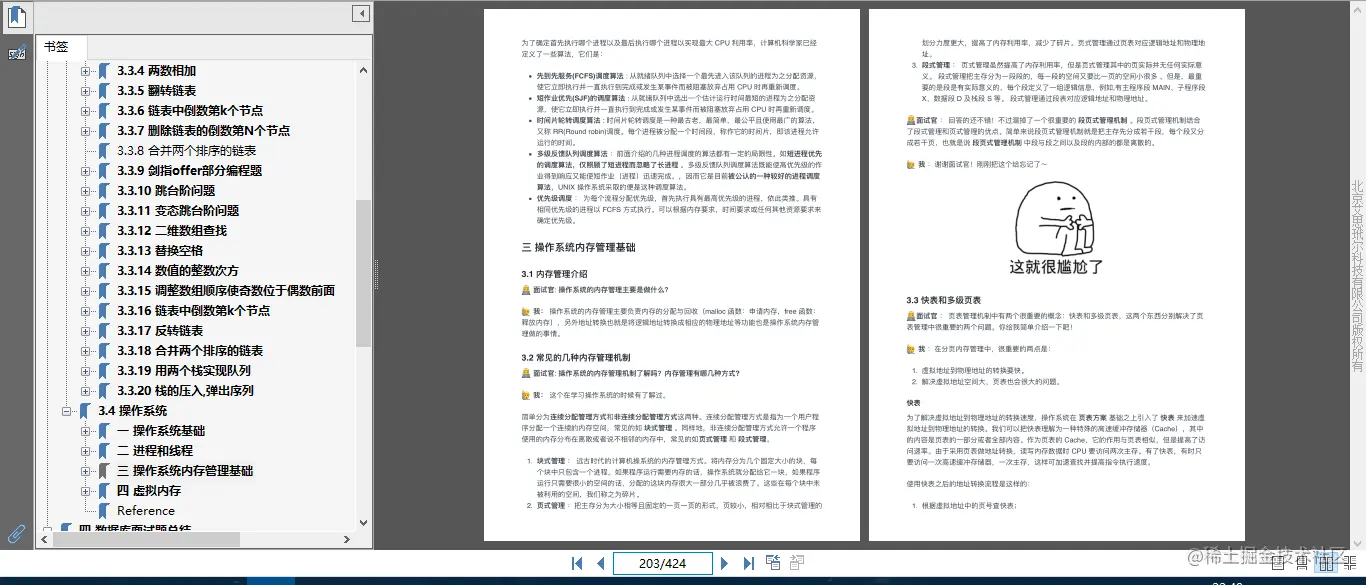The image size is (1366, 585).
Task: Select bookmark text 3.3.9 剑指offer部分编程题
Action: coord(190,171)
